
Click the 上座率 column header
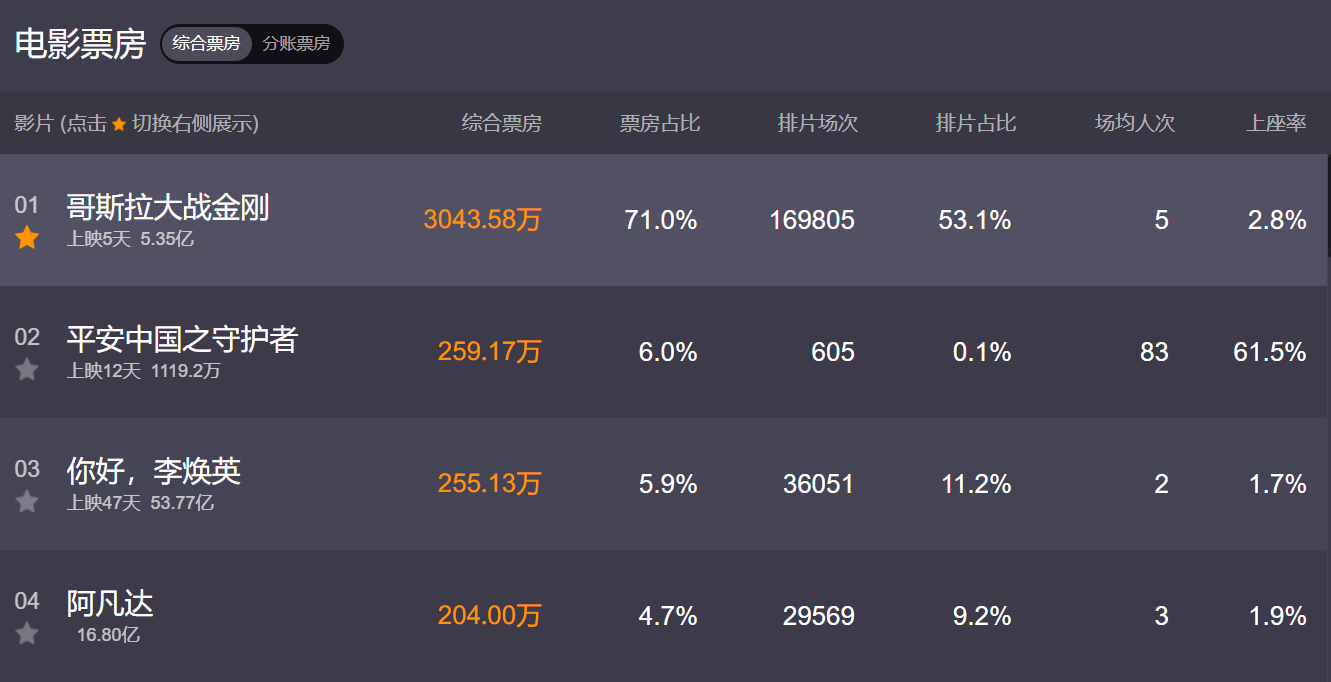(1276, 123)
